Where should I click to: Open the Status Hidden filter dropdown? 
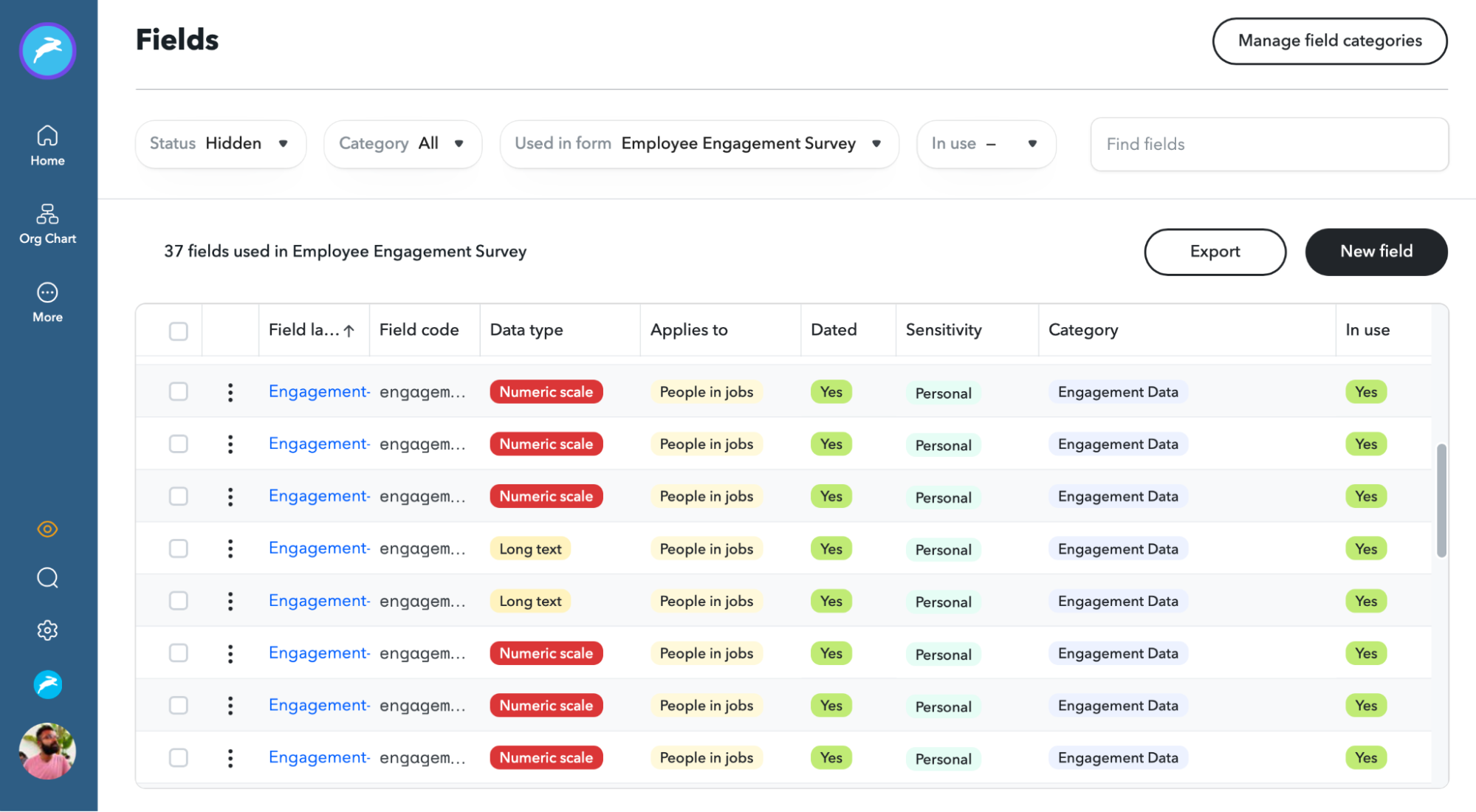[x=219, y=144]
